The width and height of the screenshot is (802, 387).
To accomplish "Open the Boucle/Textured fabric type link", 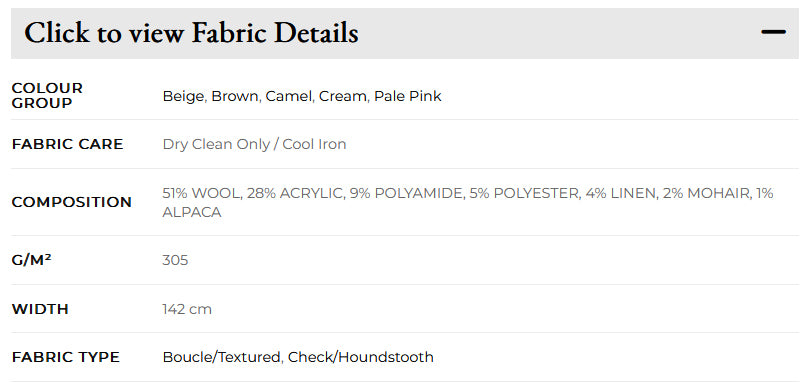I will (221, 357).
